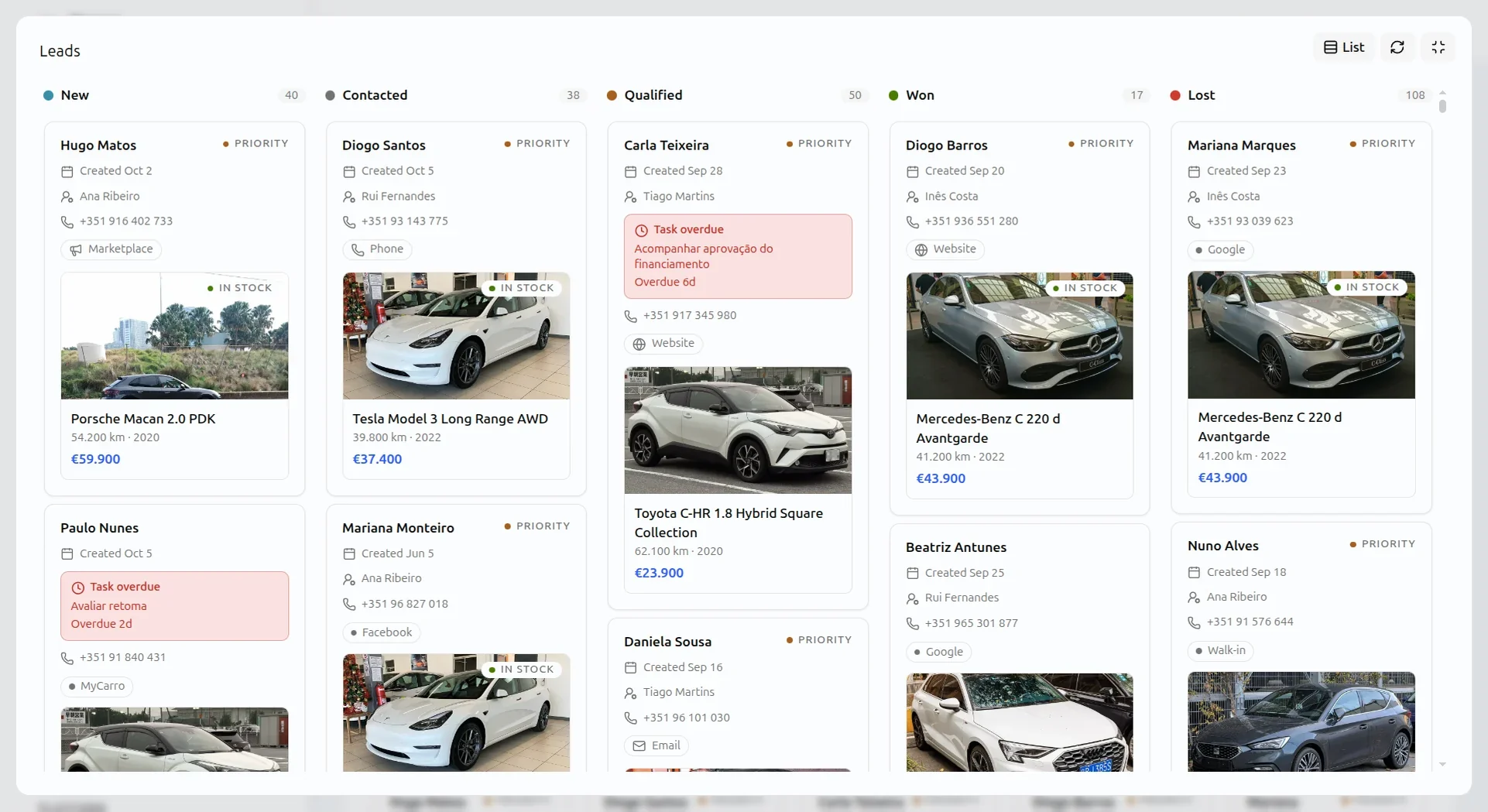The height and width of the screenshot is (812, 1488).
Task: Open Mercedes-Benz photo on Diogo Barros card
Action: [x=1020, y=336]
